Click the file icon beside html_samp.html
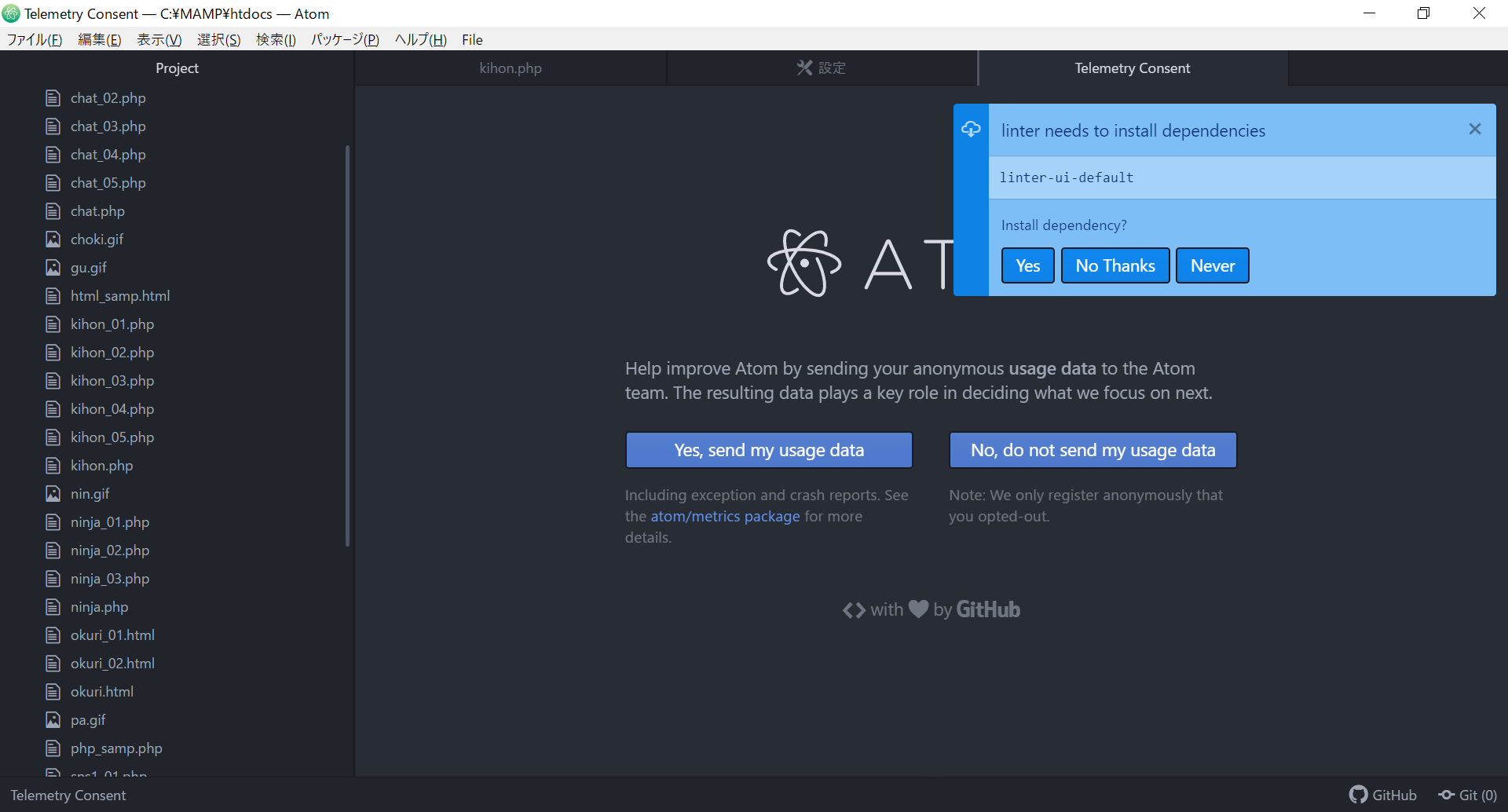The width and height of the screenshot is (1508, 812). click(x=53, y=296)
